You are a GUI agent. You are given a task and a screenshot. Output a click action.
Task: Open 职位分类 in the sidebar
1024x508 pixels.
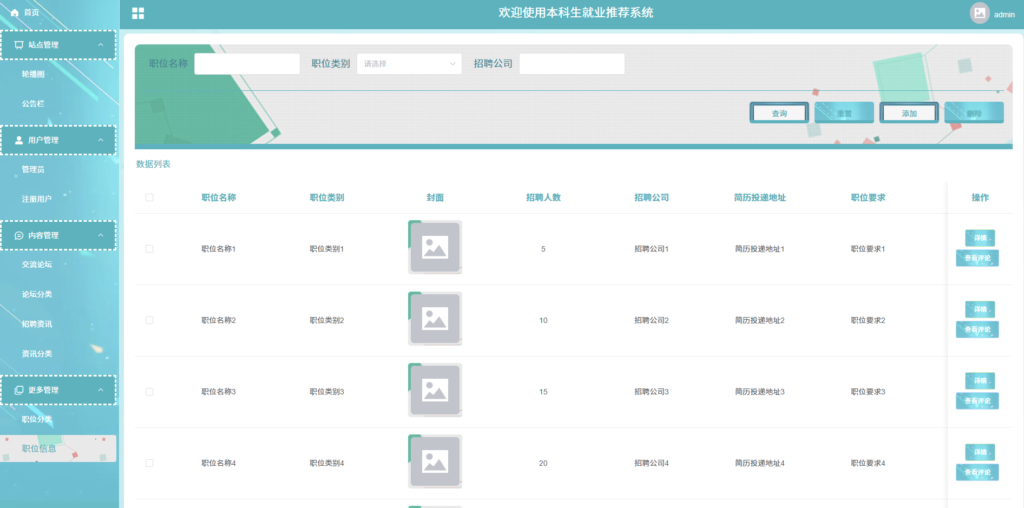[37, 419]
